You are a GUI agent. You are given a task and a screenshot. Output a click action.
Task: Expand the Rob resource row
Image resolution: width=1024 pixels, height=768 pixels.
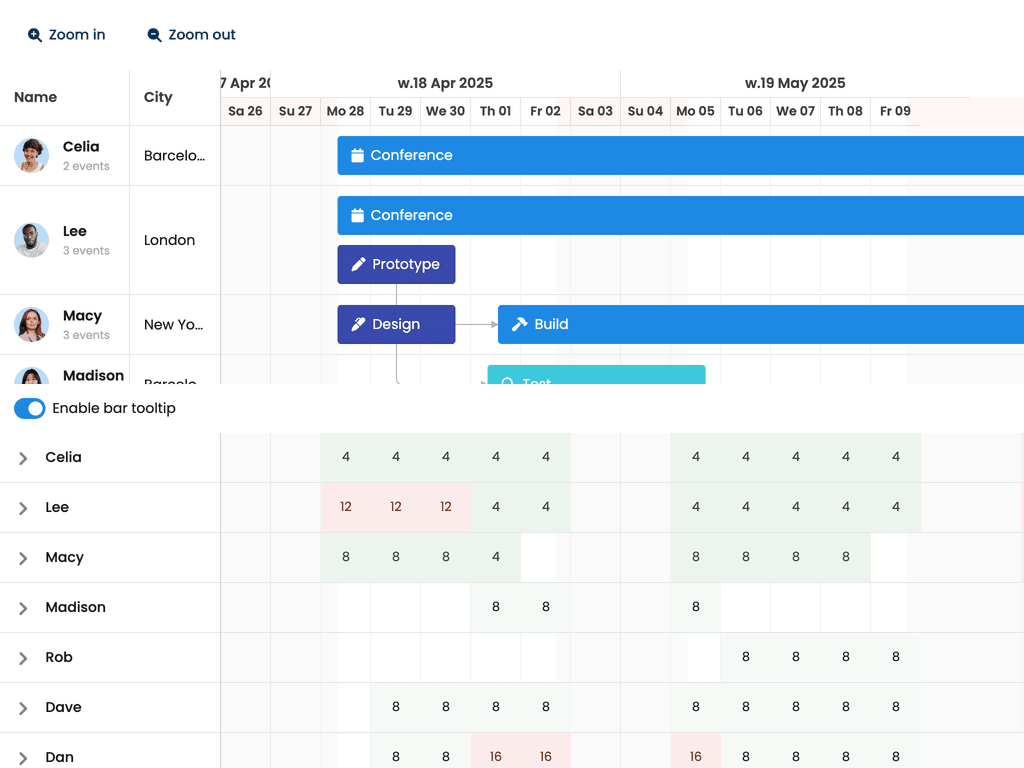(x=23, y=658)
